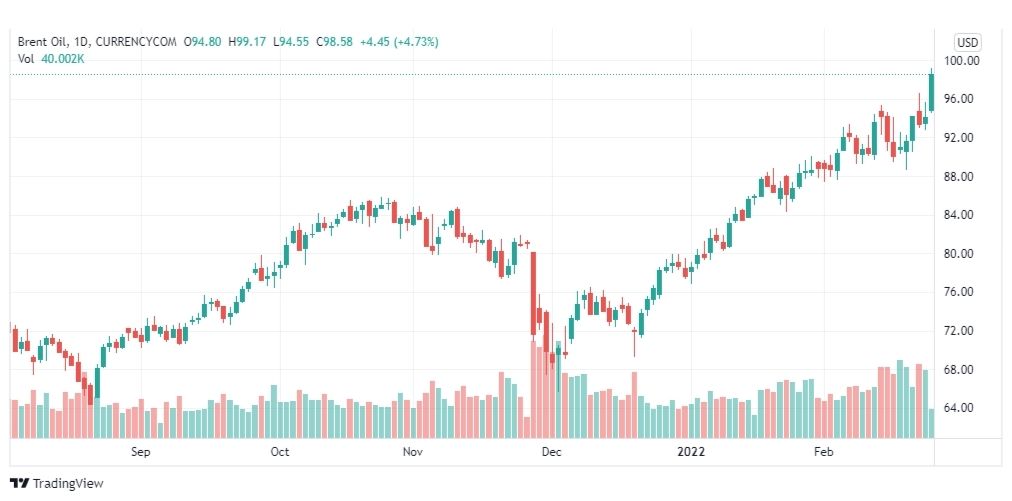Select the Nov marker on time axis
The height and width of the screenshot is (501, 1012).
(412, 452)
